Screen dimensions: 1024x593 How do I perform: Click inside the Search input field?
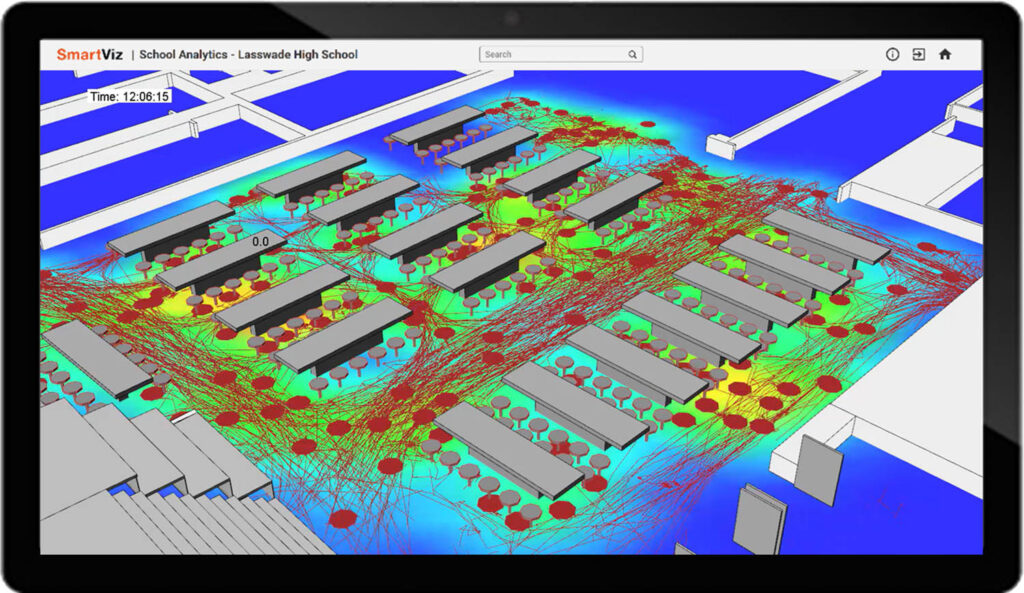pyautogui.click(x=550, y=54)
